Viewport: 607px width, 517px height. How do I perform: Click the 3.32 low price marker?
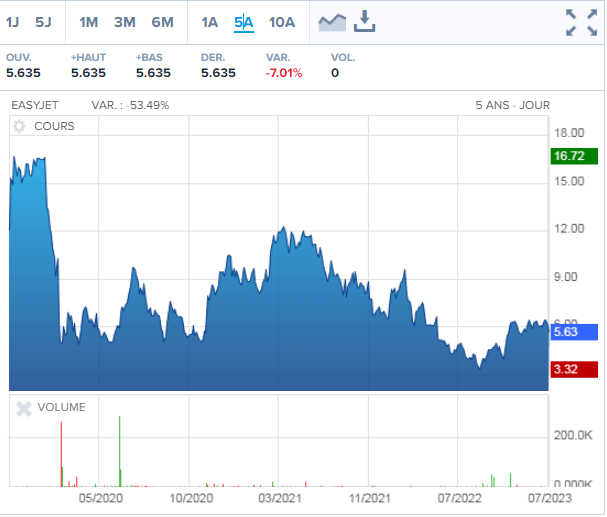point(574,370)
